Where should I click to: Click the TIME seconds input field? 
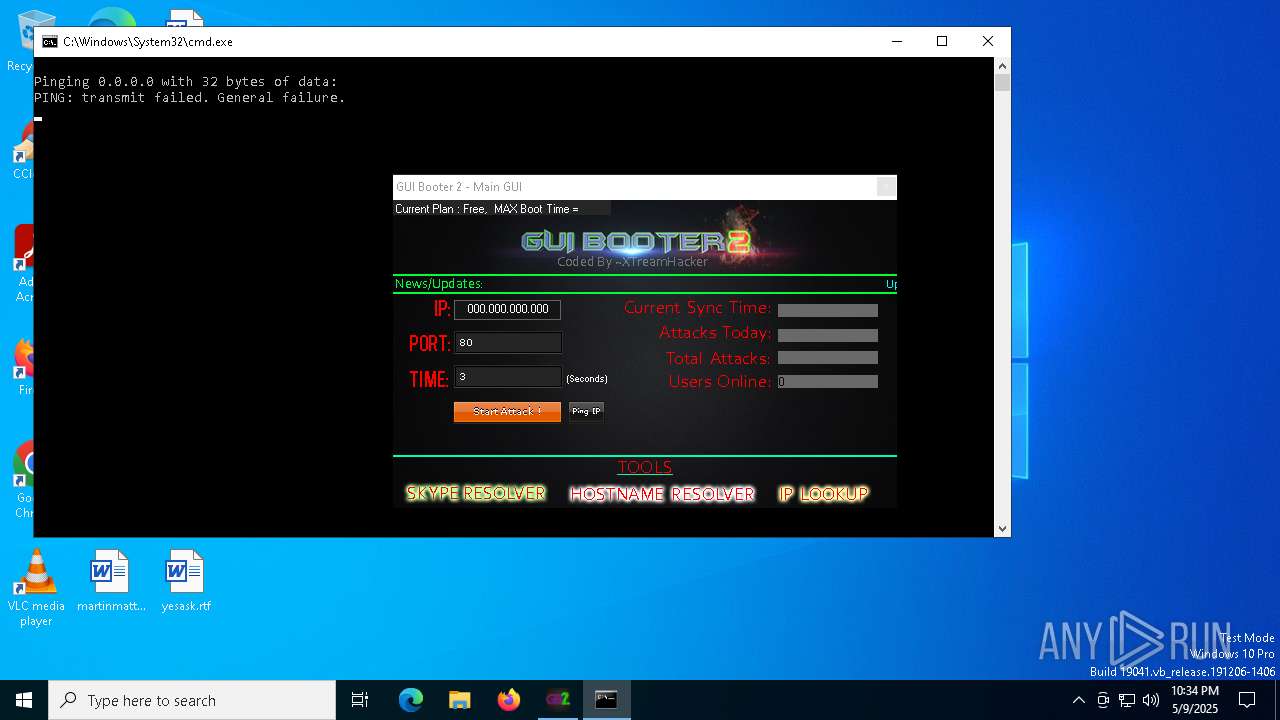click(508, 377)
